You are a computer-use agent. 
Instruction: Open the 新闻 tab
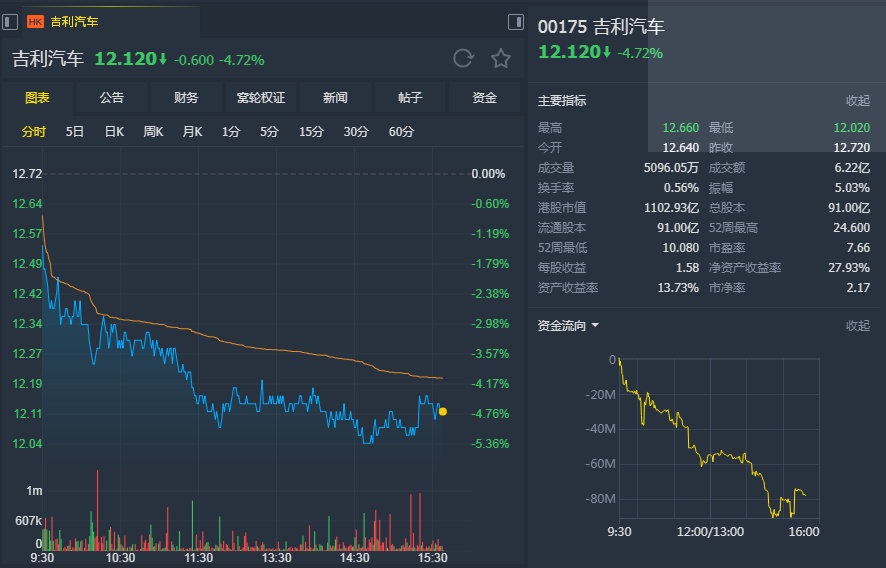[x=335, y=98]
